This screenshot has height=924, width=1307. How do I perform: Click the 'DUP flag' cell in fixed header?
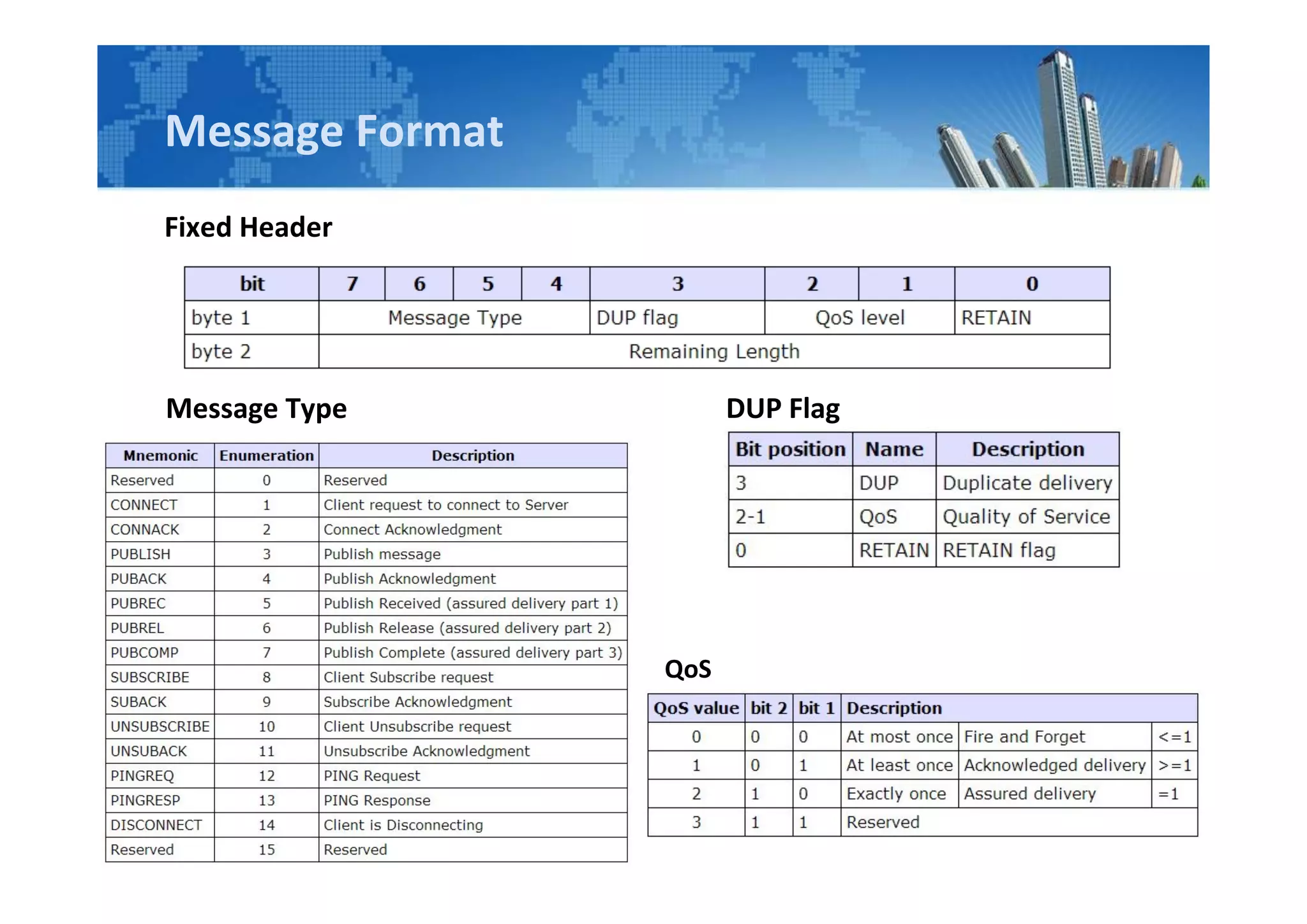[x=677, y=318]
